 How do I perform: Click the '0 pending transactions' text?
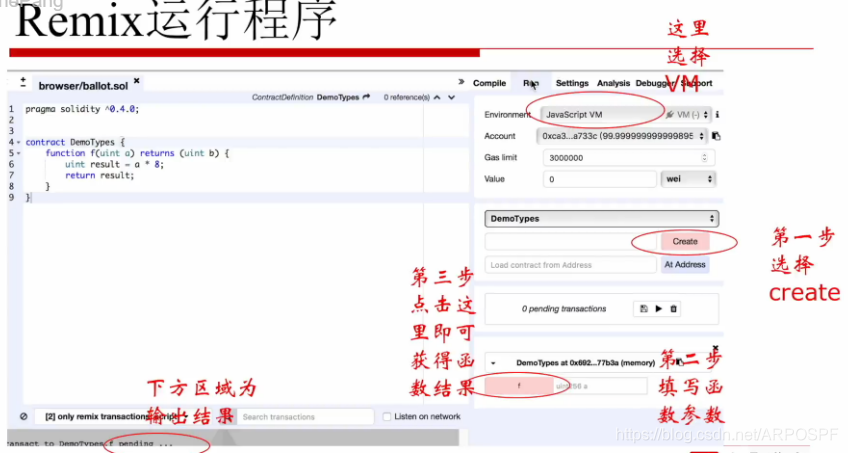click(x=564, y=309)
